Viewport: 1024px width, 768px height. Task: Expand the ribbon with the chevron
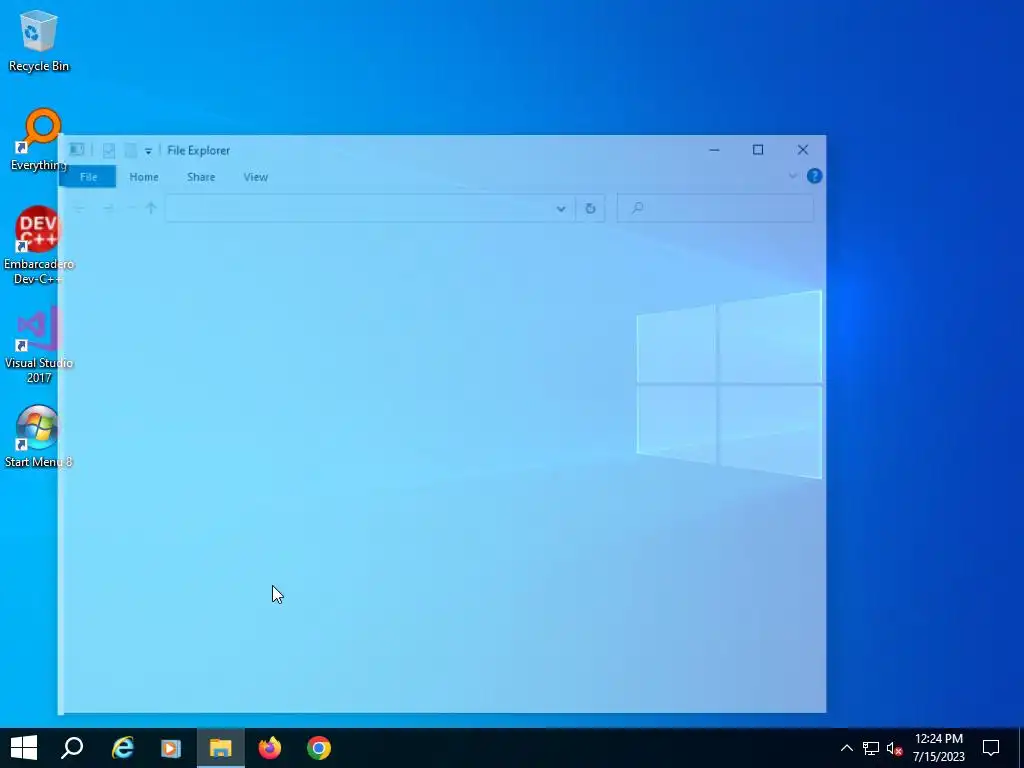click(x=792, y=176)
